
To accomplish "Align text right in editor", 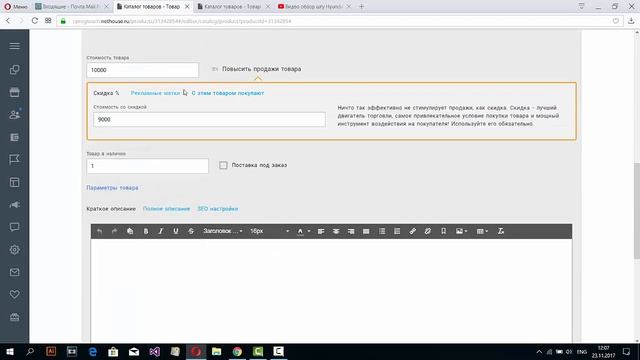I will (351, 231).
